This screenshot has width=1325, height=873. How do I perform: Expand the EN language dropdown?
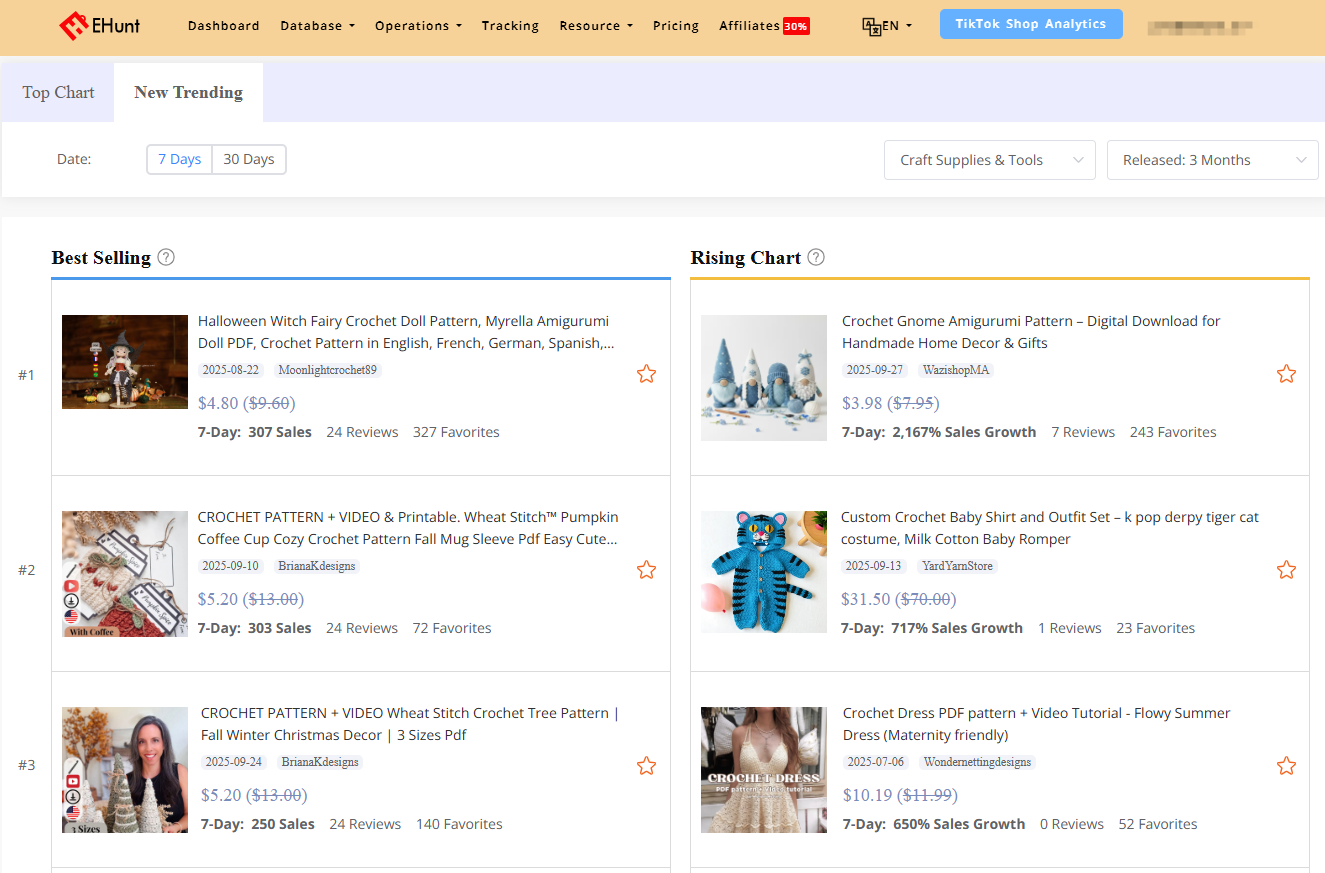coord(888,25)
